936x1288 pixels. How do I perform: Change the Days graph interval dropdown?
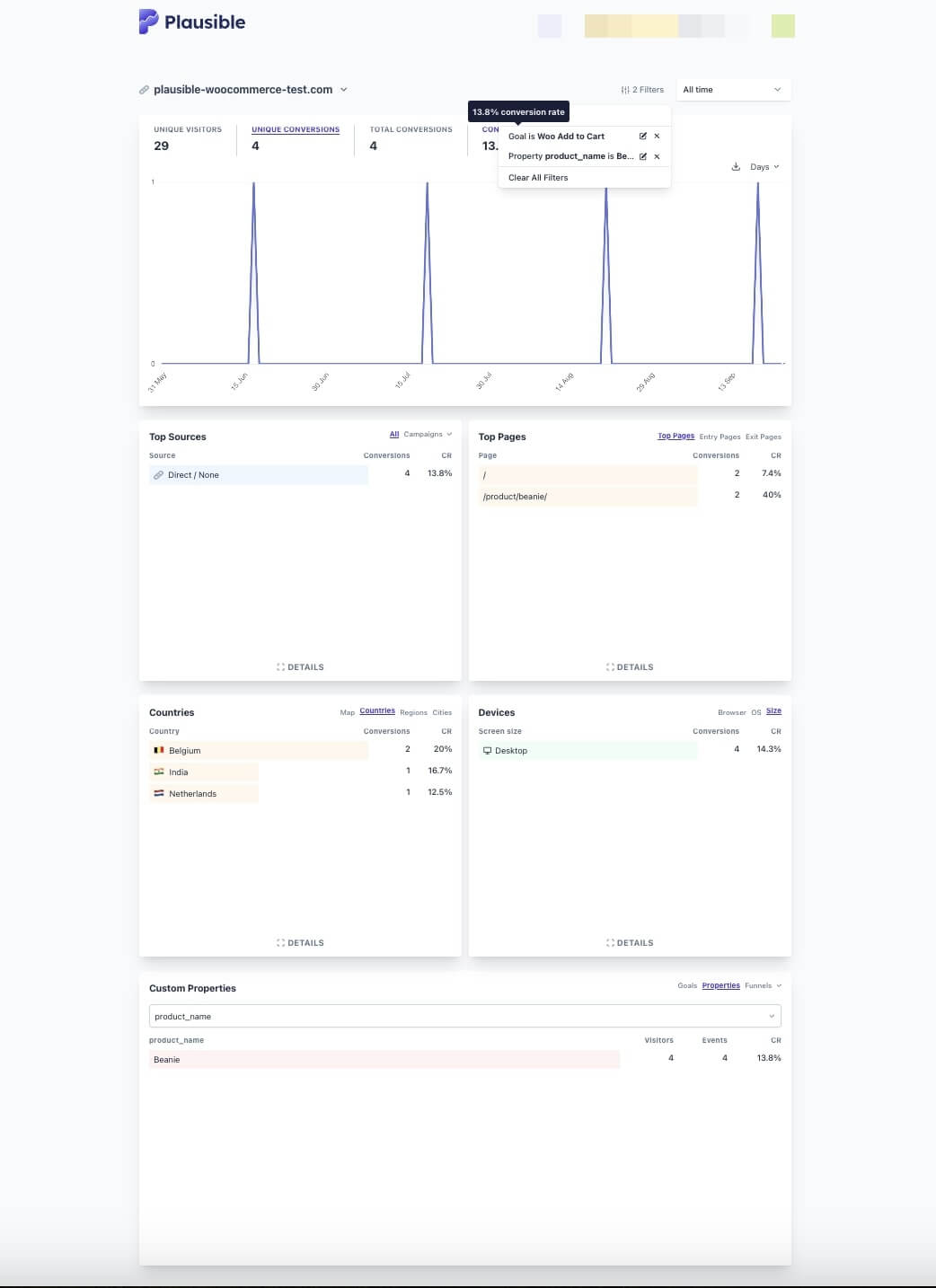[764, 167]
